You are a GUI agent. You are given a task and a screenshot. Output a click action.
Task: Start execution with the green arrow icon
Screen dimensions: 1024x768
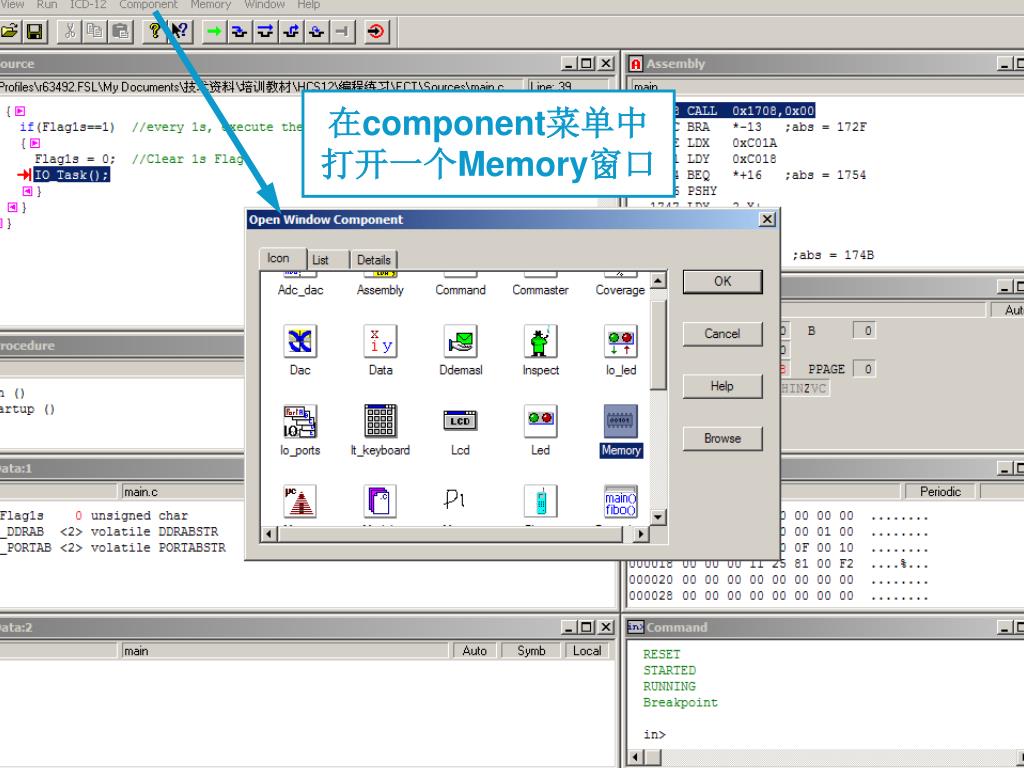214,31
